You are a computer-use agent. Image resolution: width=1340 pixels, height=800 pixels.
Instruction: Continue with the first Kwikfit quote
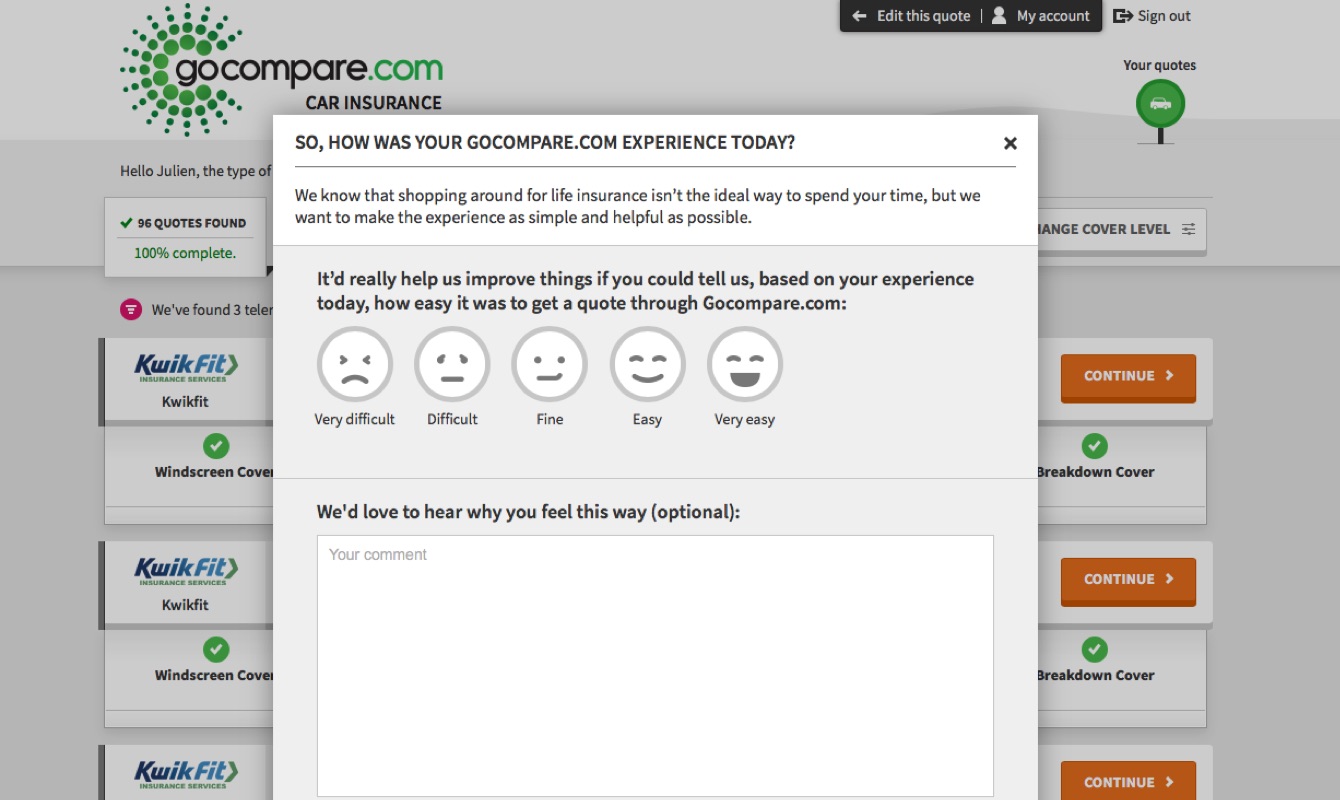click(x=1128, y=377)
